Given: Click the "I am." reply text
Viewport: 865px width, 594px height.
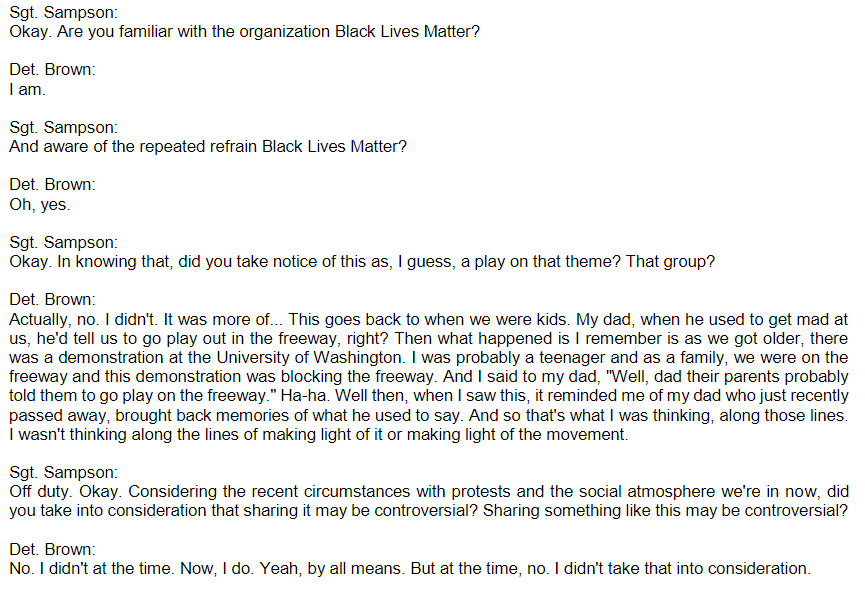Looking at the screenshot, I should 27,89.
